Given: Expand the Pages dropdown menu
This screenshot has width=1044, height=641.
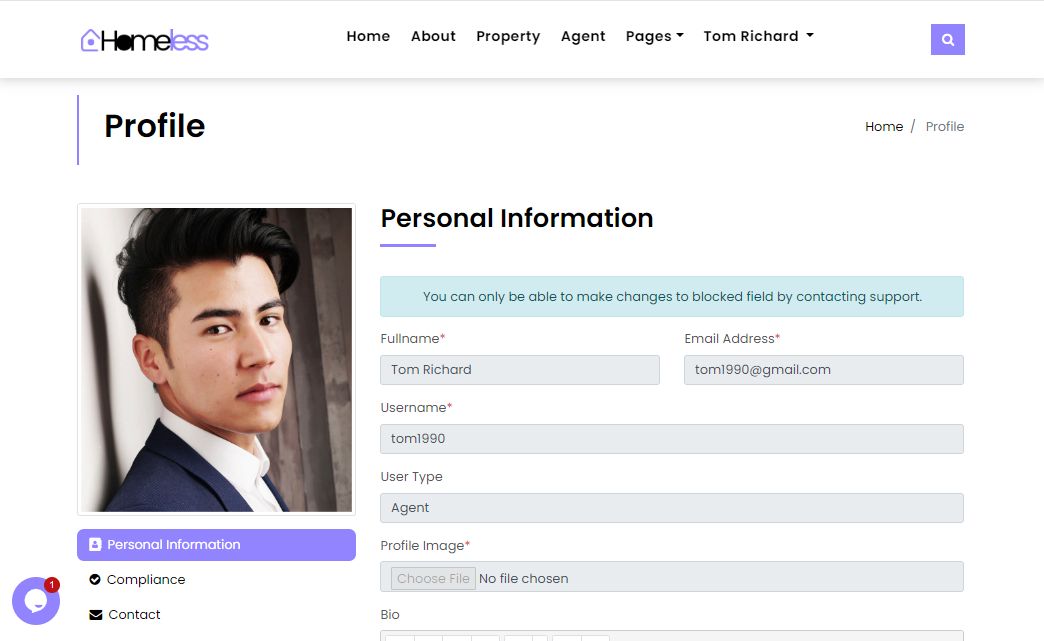Looking at the screenshot, I should [654, 36].
